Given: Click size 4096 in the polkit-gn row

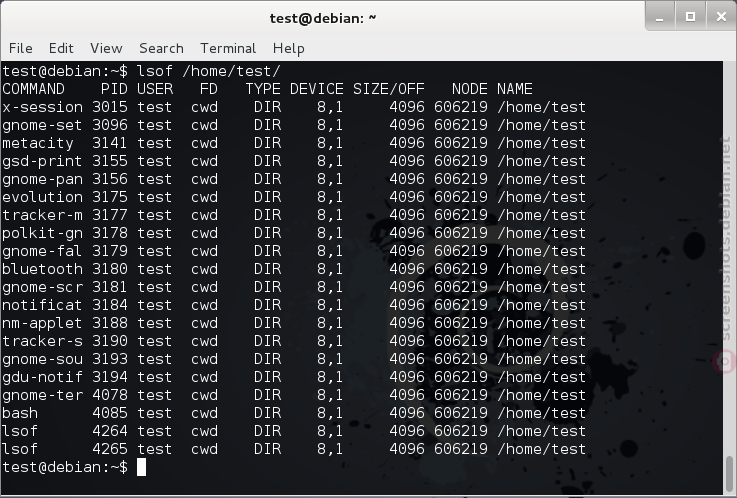Looking at the screenshot, I should pos(407,233).
